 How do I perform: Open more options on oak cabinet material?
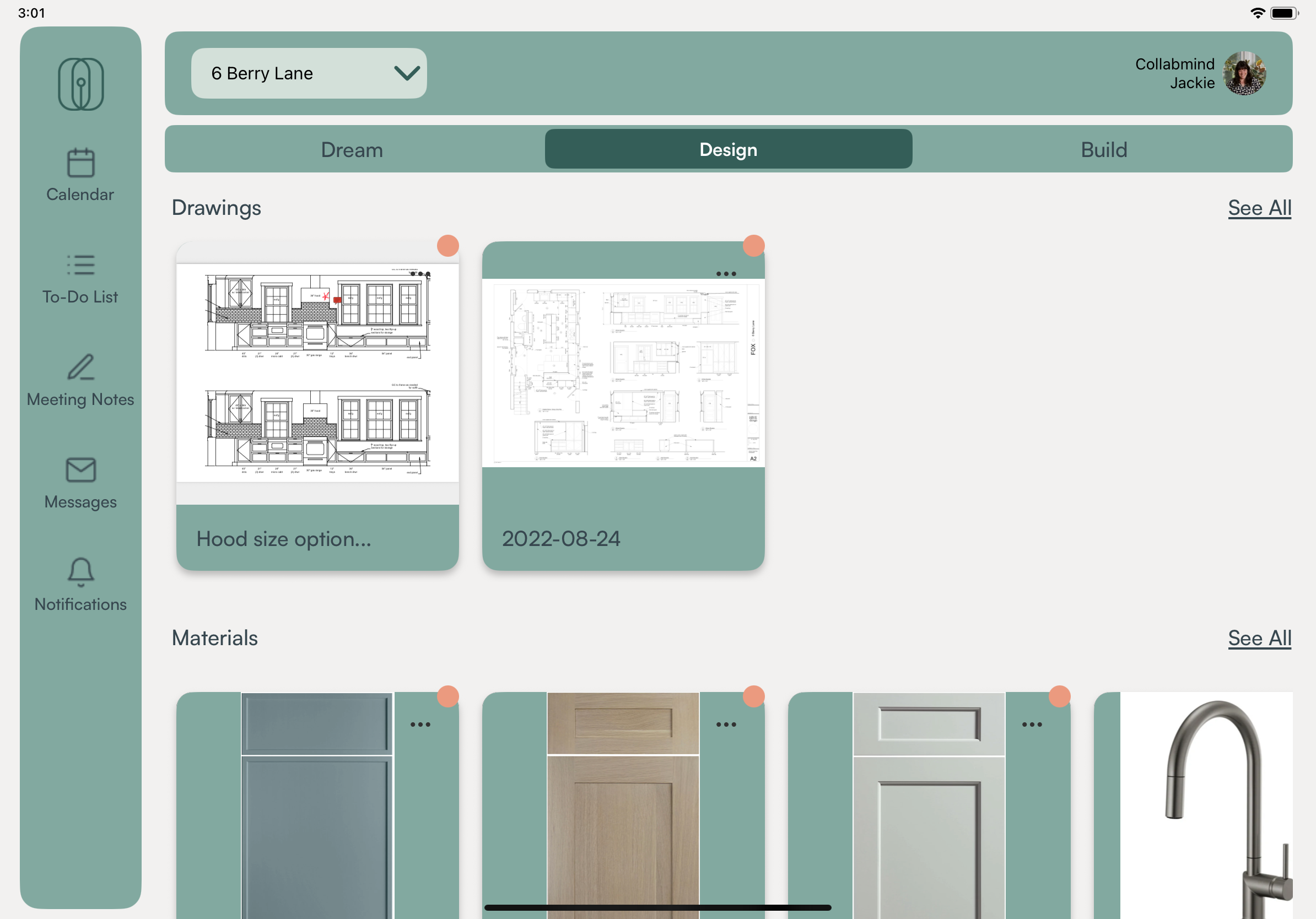(x=726, y=724)
